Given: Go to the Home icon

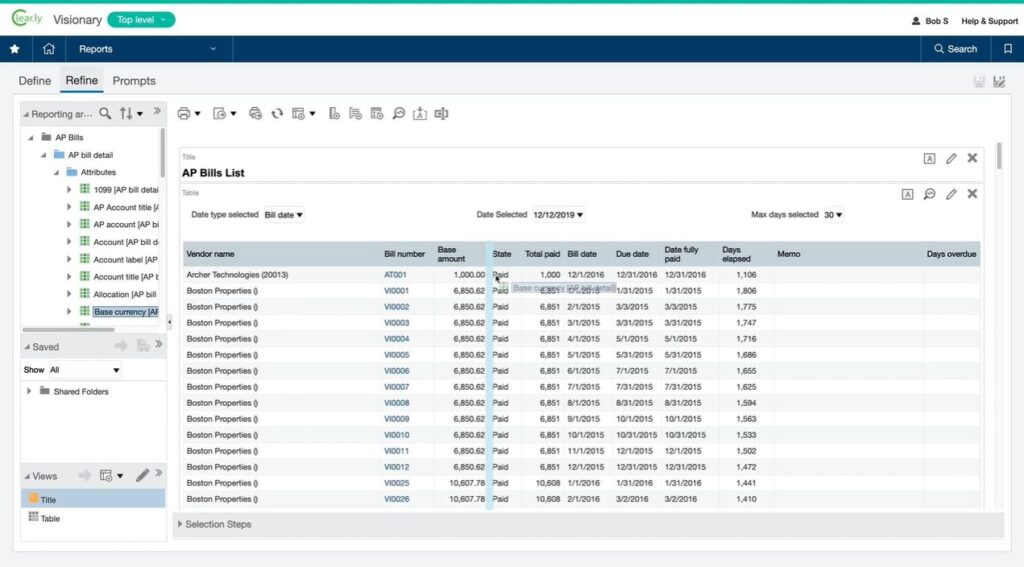Looking at the screenshot, I should click(48, 49).
